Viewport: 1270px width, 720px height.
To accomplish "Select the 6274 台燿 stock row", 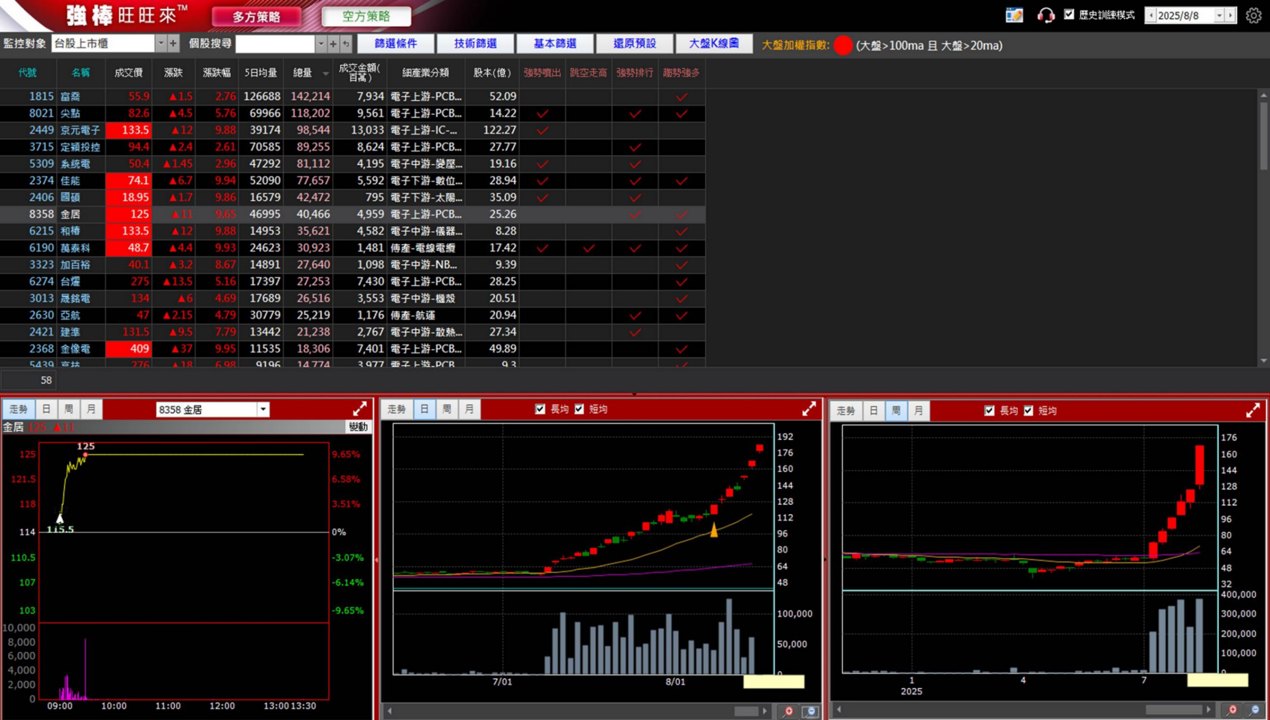I will [352, 282].
